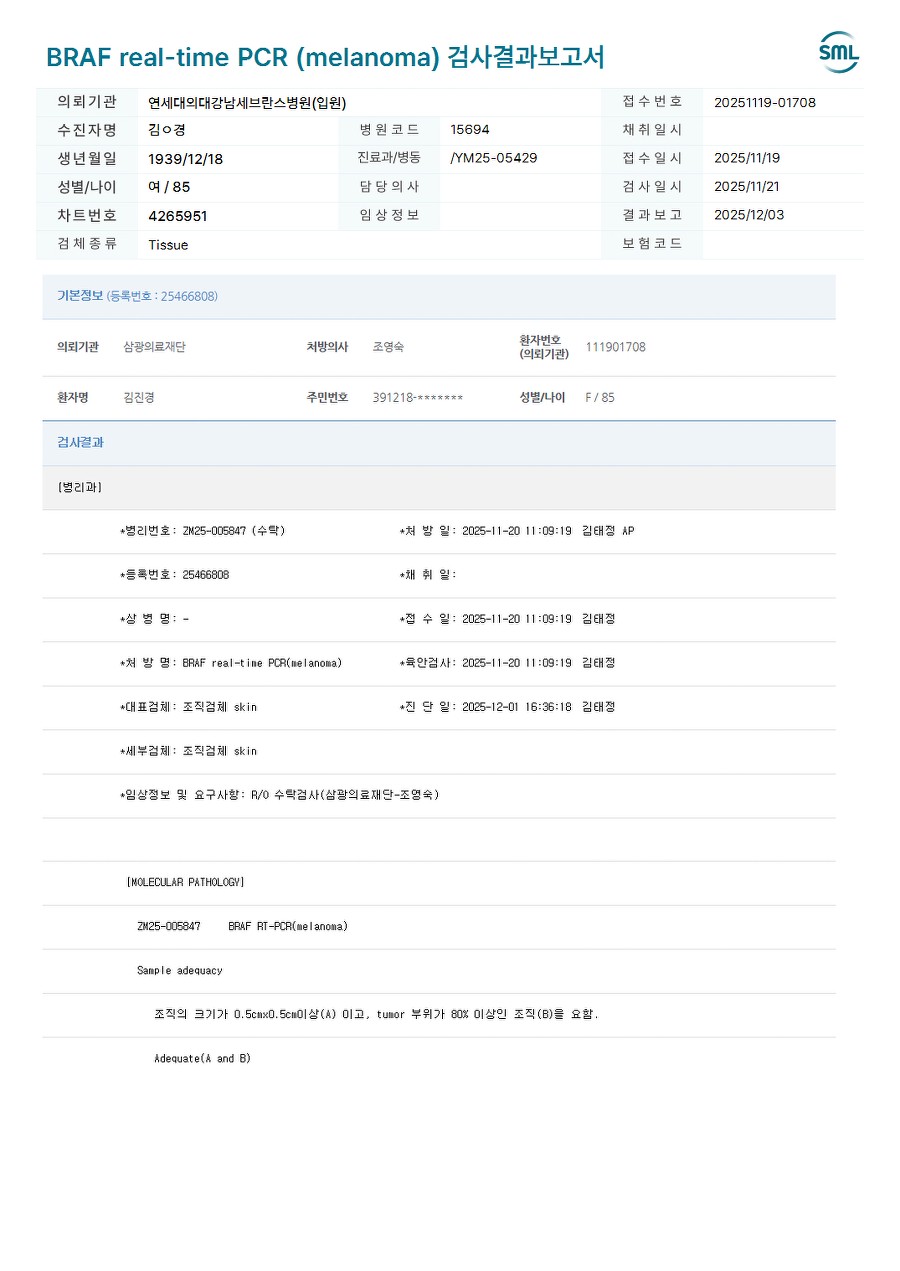Click the '처방의사' label
The height and width of the screenshot is (1271, 900).
pyautogui.click(x=327, y=347)
